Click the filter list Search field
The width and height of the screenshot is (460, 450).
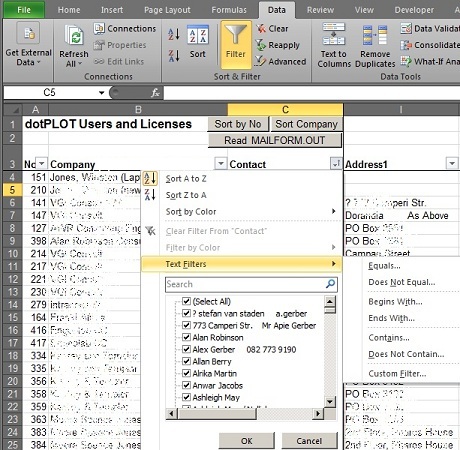(251, 284)
